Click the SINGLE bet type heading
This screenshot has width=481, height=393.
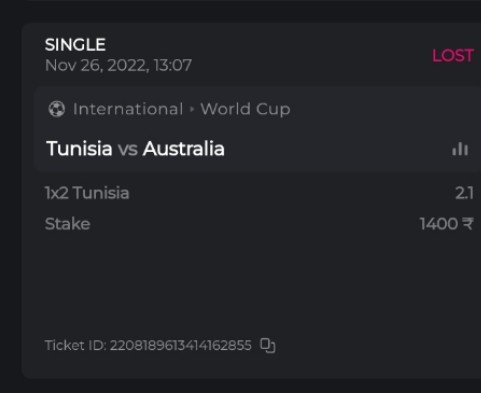[75, 45]
